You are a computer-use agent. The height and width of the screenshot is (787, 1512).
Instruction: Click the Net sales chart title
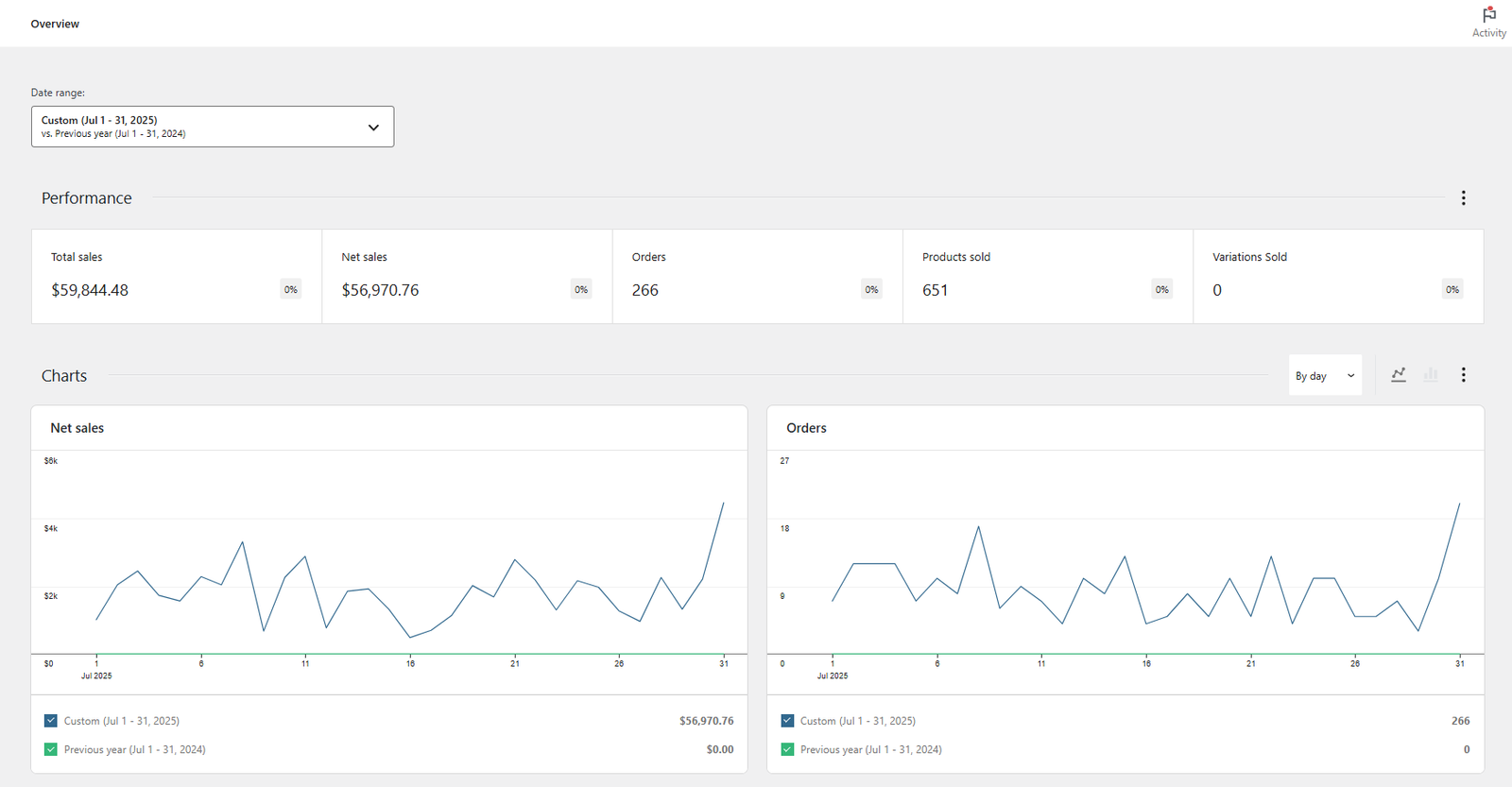coord(77,428)
